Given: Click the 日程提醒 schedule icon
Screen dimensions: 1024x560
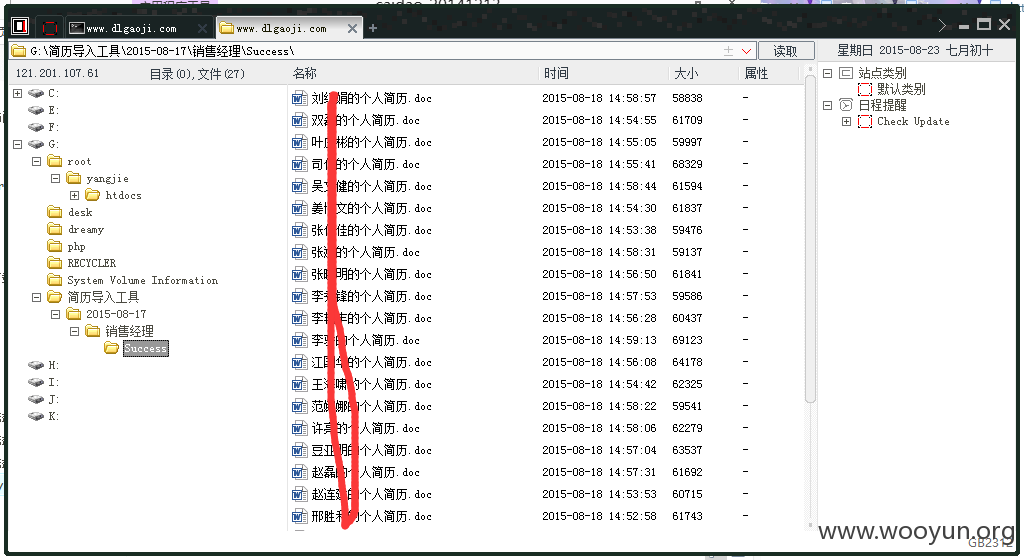Looking at the screenshot, I should [x=846, y=105].
